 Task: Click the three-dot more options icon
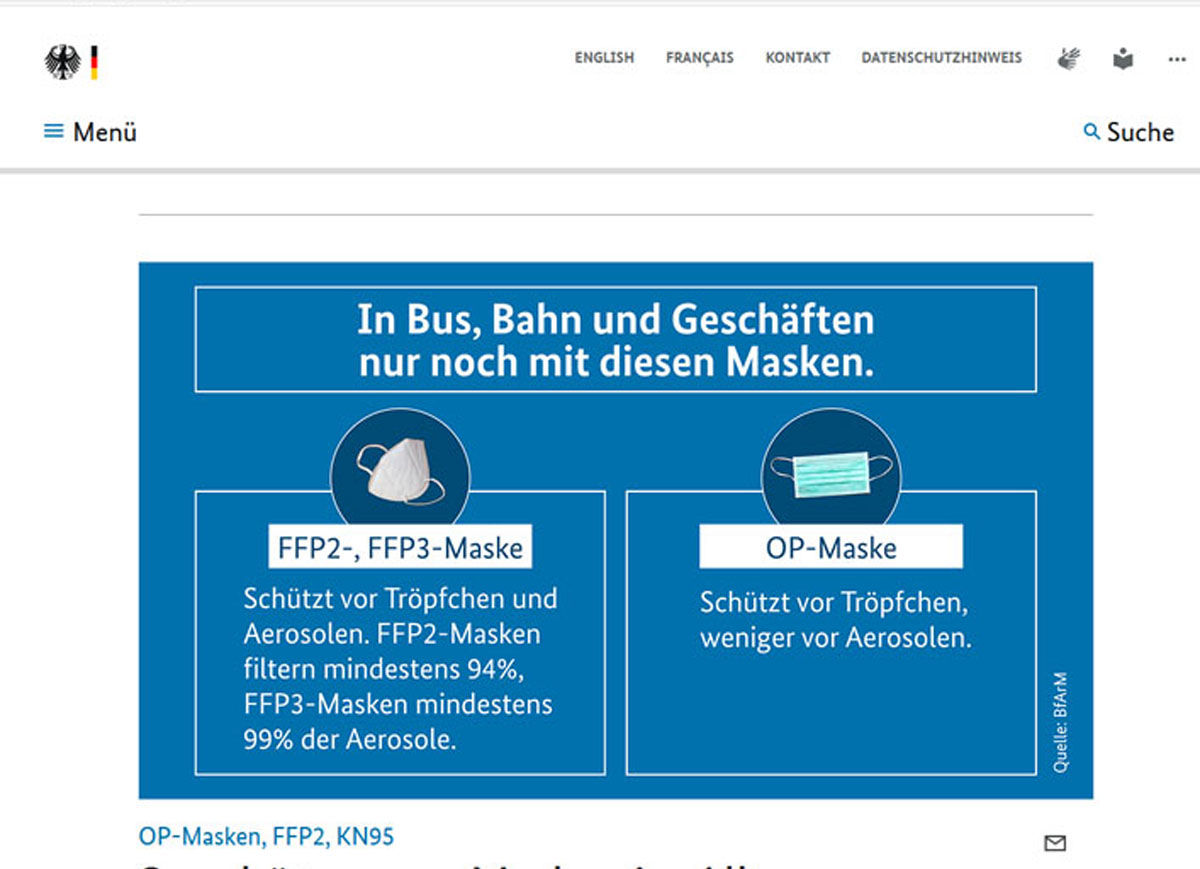coord(1176,60)
